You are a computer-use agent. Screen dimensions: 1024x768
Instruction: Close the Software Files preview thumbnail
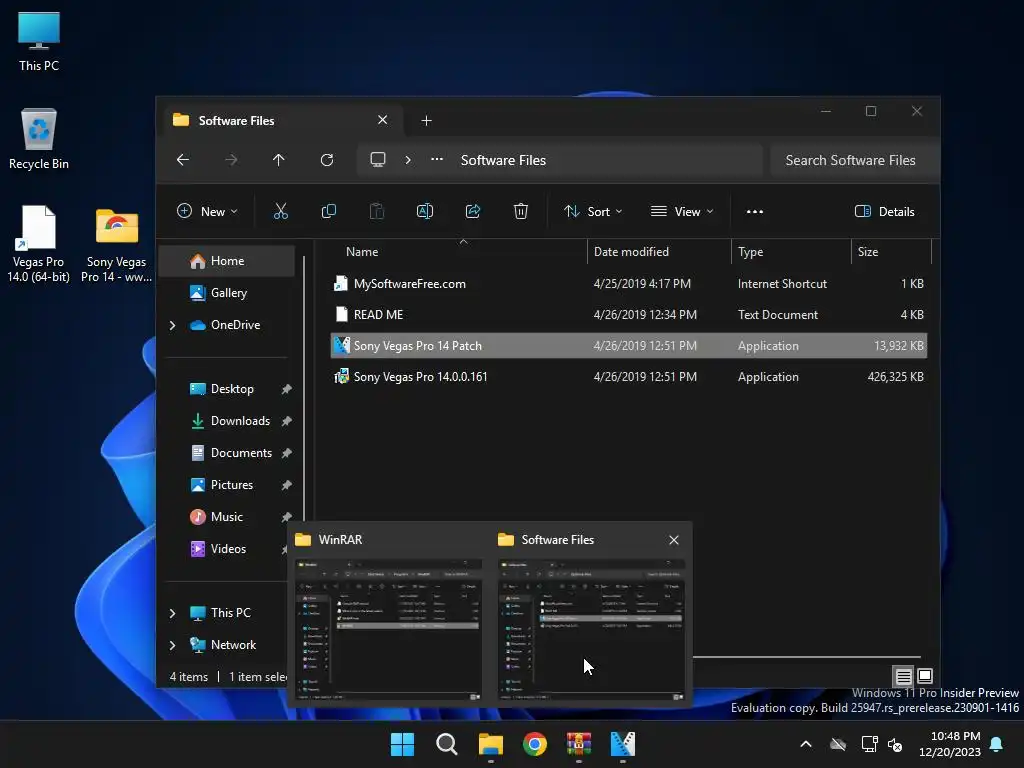(x=674, y=540)
